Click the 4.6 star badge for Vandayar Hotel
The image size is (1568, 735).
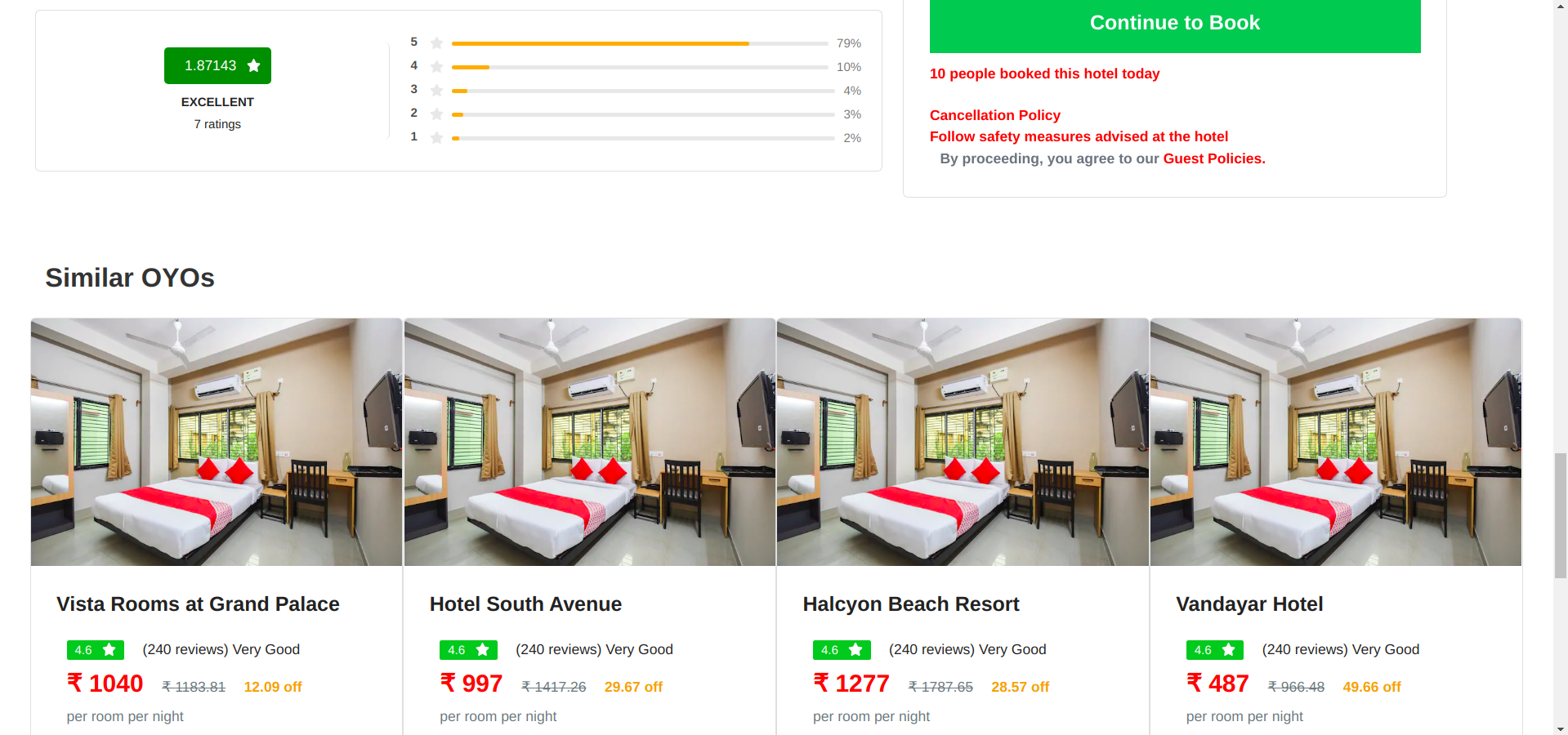coord(1214,649)
